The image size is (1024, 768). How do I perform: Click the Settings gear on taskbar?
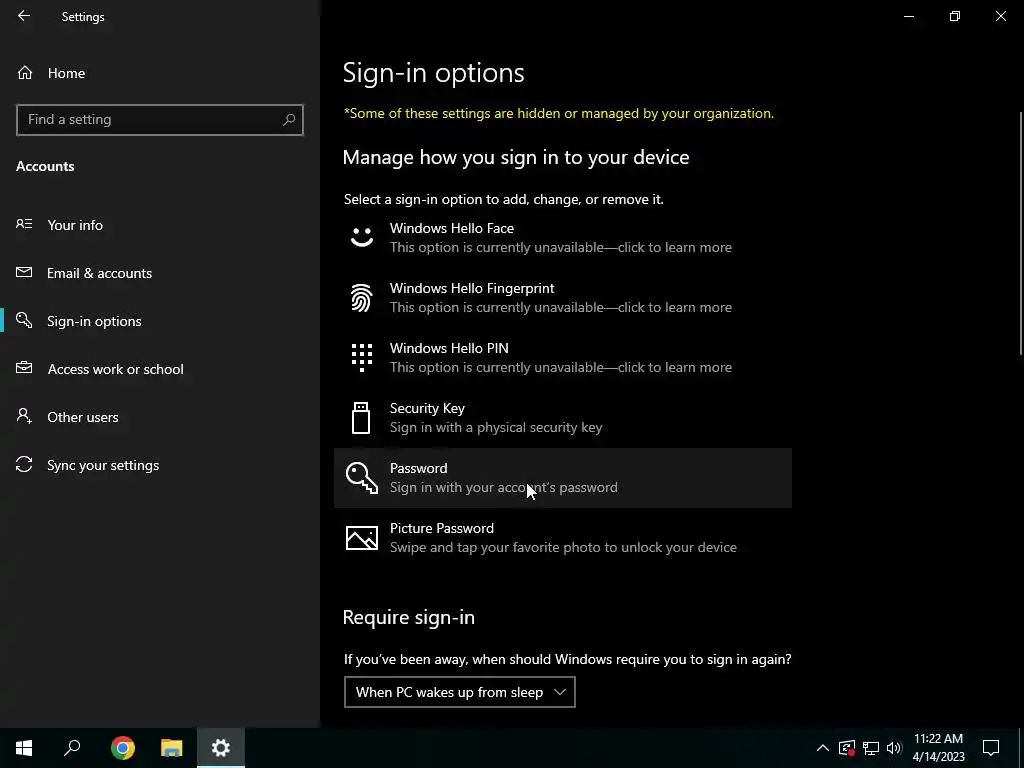point(221,748)
